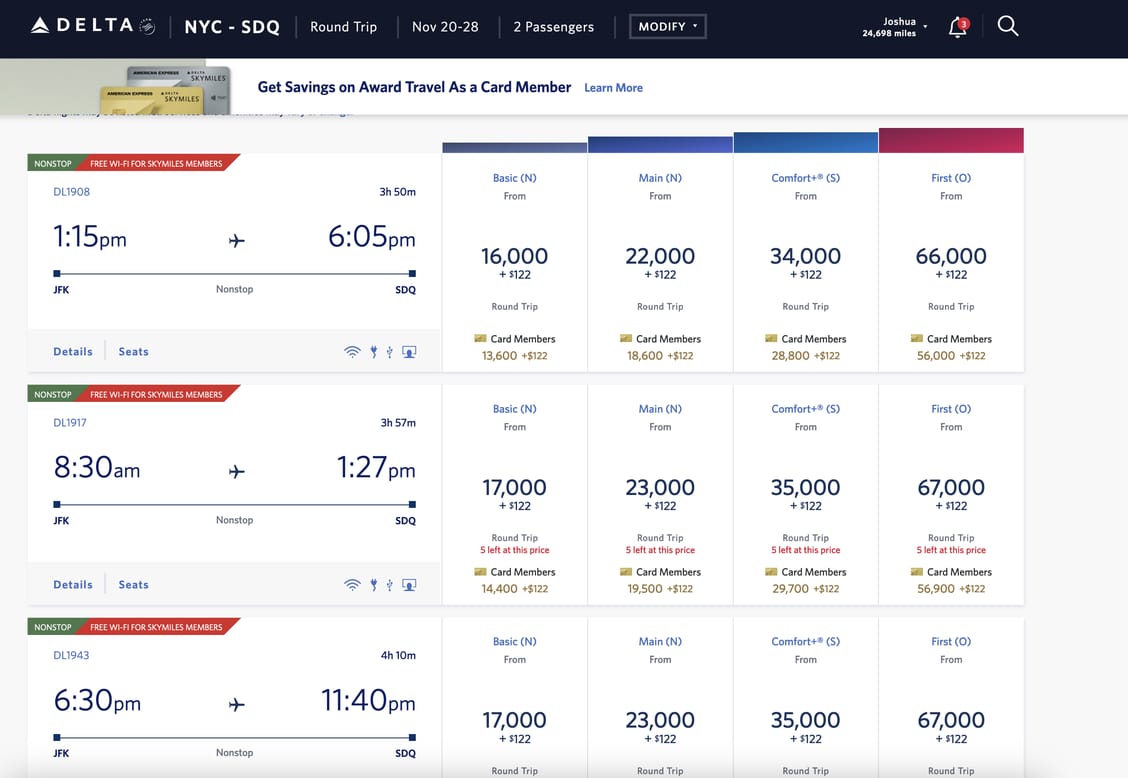The width and height of the screenshot is (1128, 778).
Task: Open the MODIFY search dropdown
Action: tap(667, 27)
